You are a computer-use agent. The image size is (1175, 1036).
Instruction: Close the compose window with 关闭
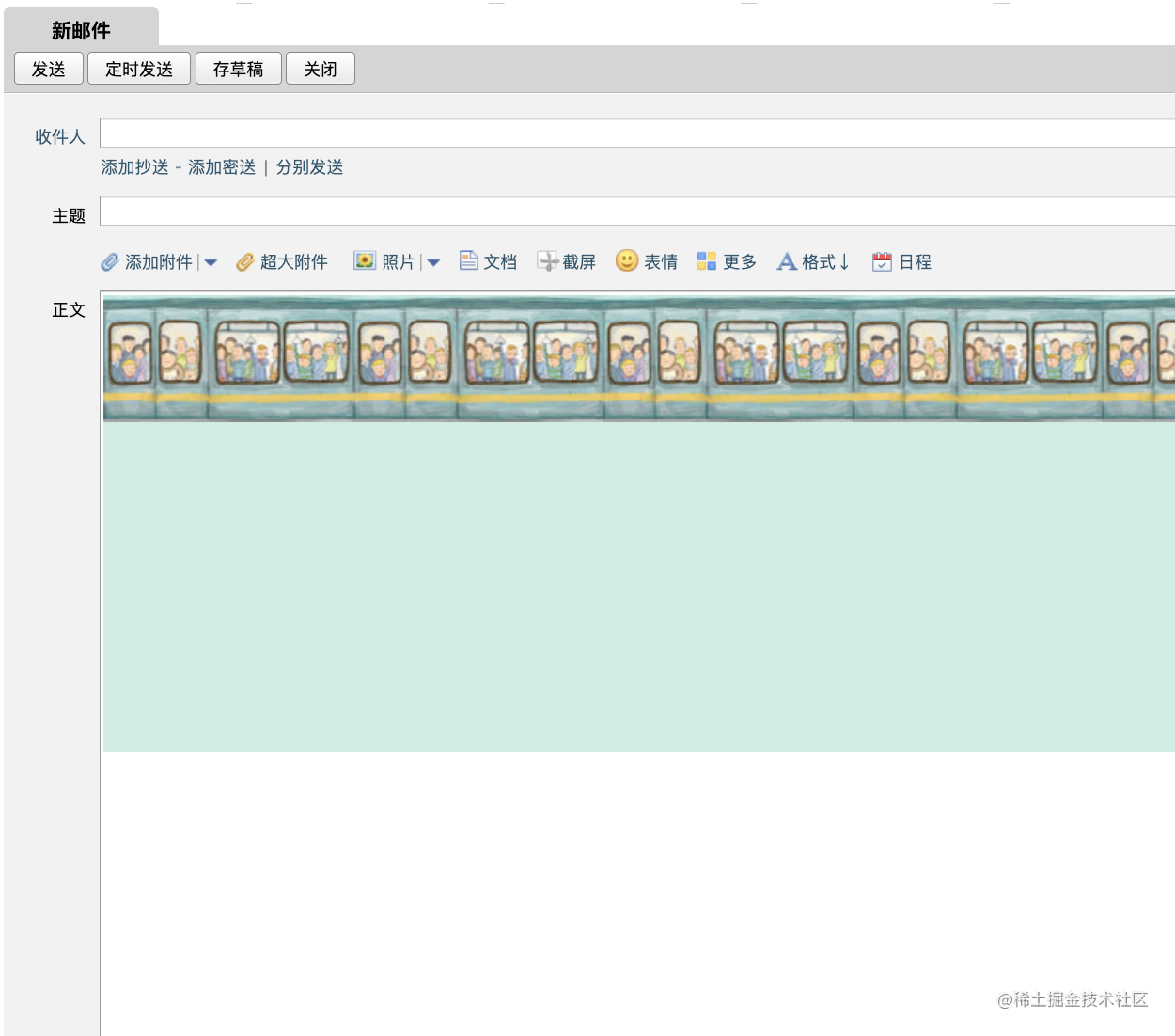(321, 69)
